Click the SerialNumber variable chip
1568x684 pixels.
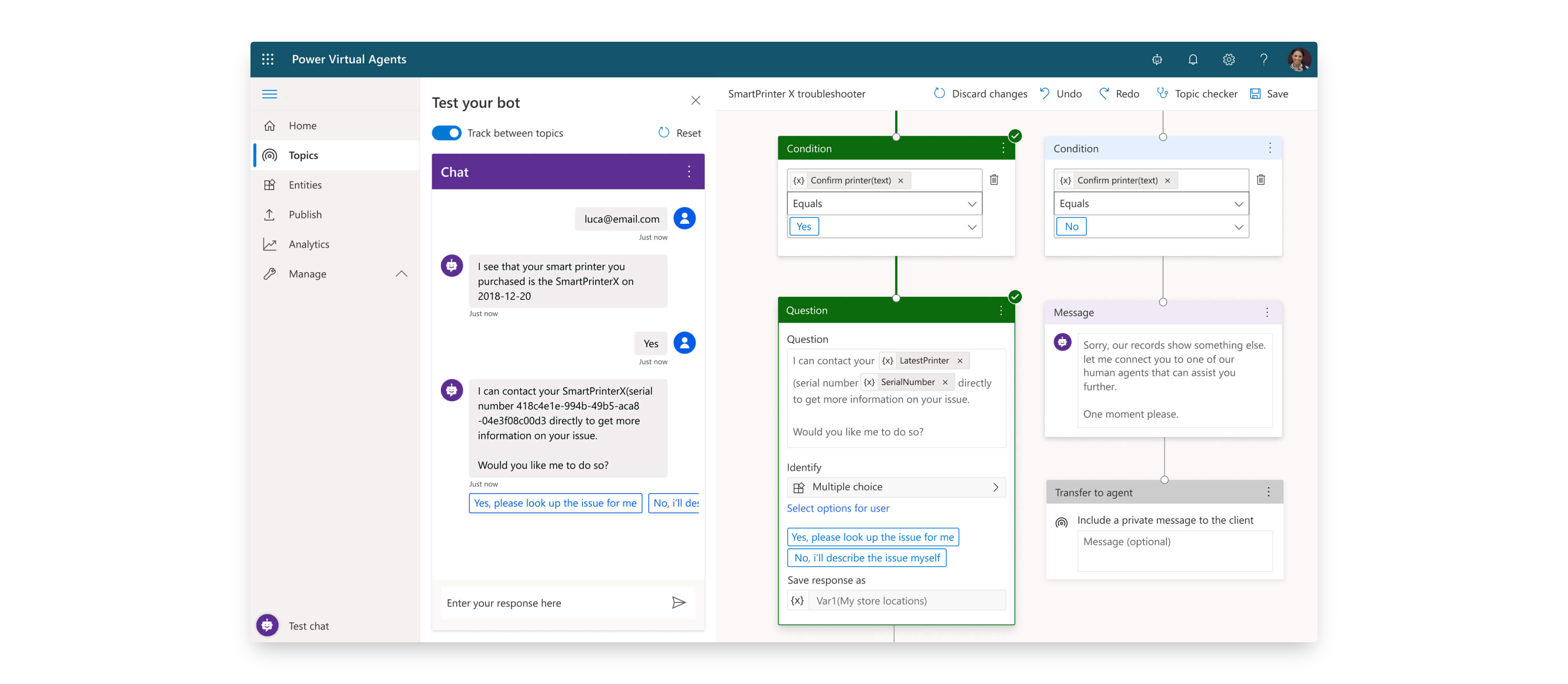click(x=907, y=382)
